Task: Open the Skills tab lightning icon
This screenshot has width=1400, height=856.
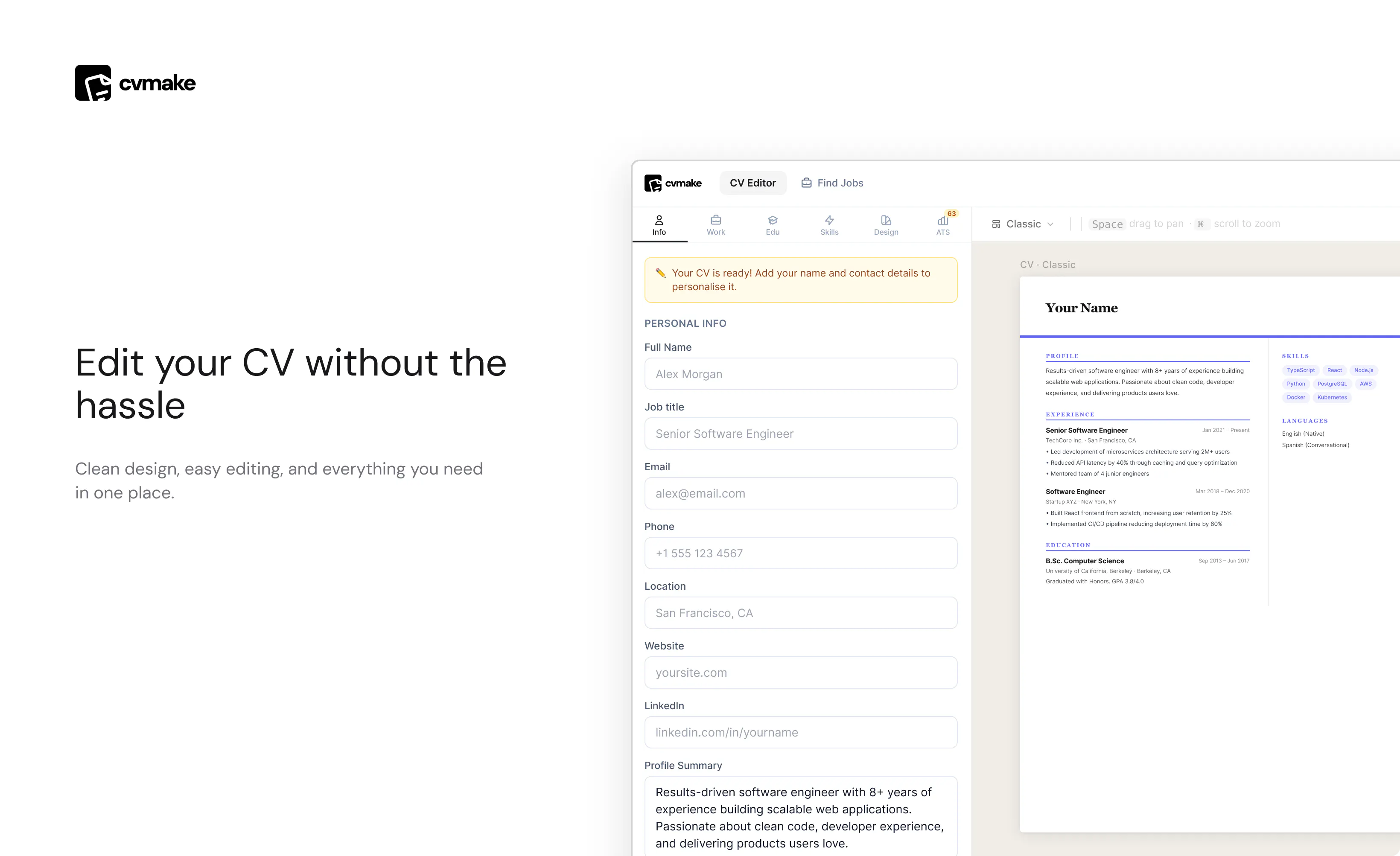Action: 830,220
